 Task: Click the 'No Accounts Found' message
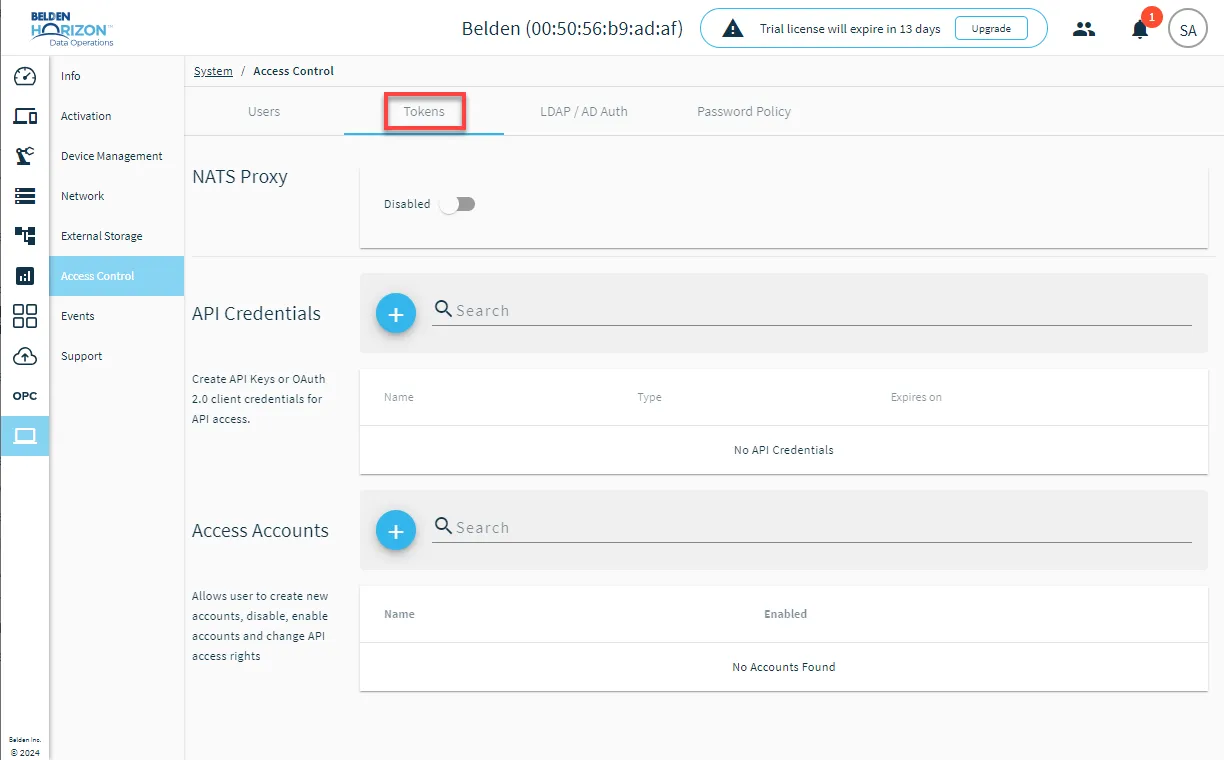click(x=784, y=667)
